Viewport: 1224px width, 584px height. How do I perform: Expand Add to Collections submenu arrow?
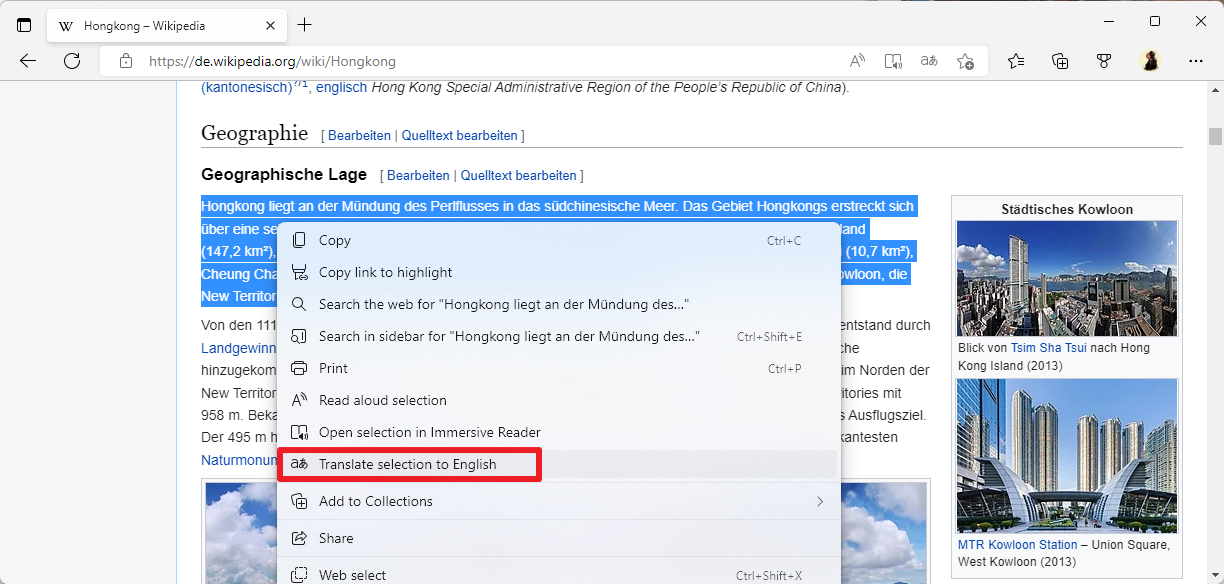tap(820, 501)
